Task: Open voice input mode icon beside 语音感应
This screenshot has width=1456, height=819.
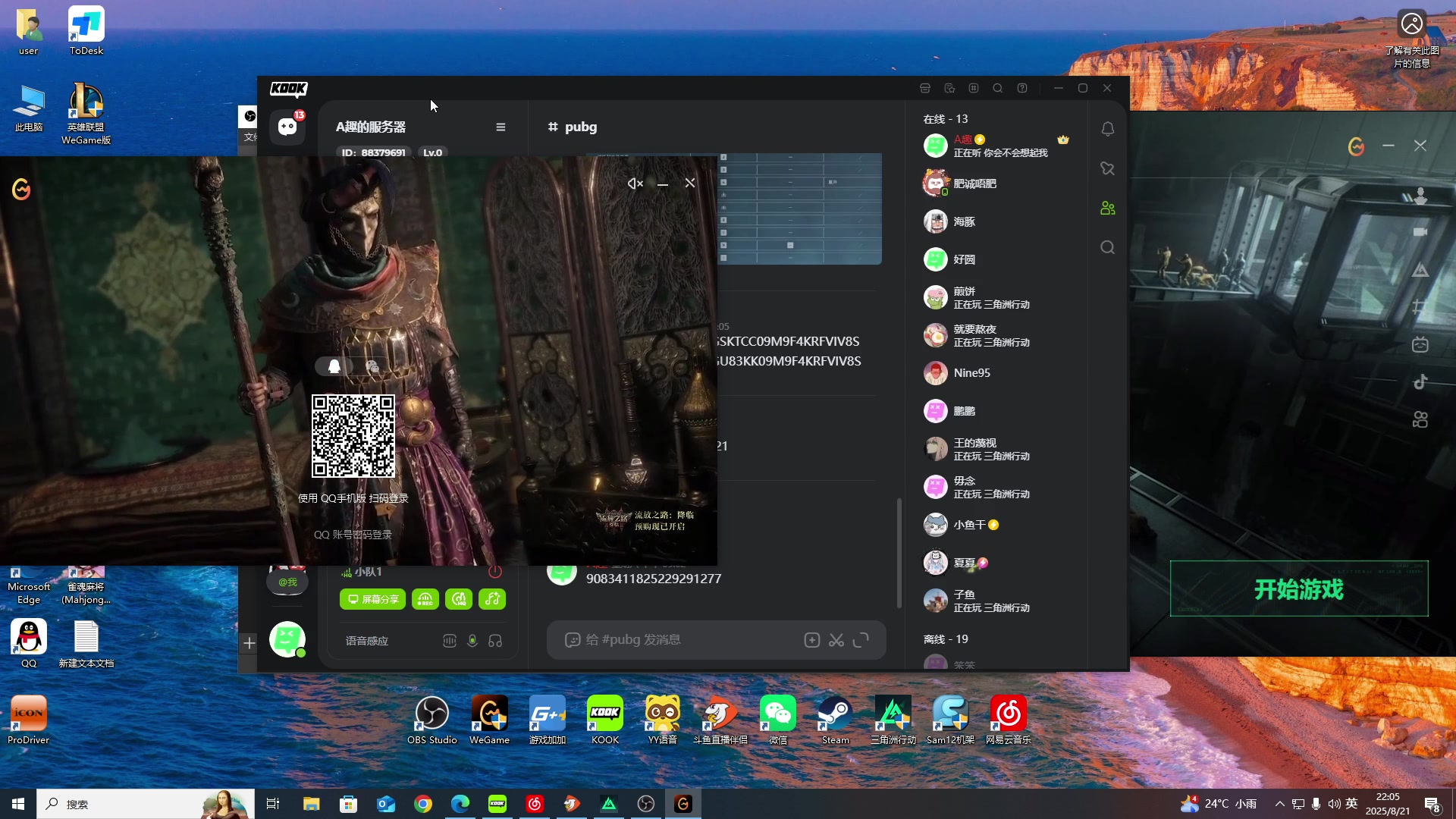Action: [450, 641]
